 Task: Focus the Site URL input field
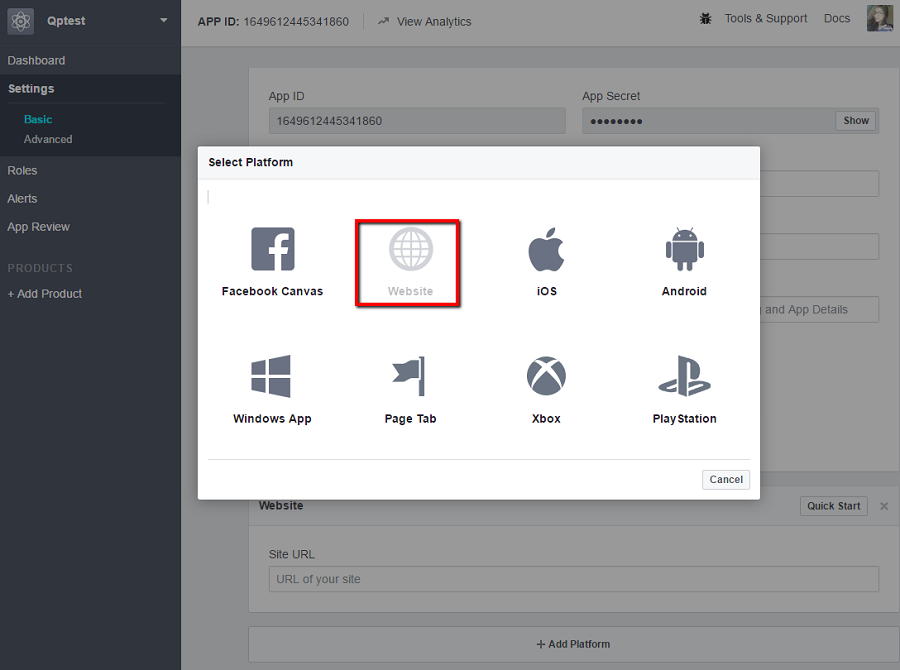[x=574, y=579]
